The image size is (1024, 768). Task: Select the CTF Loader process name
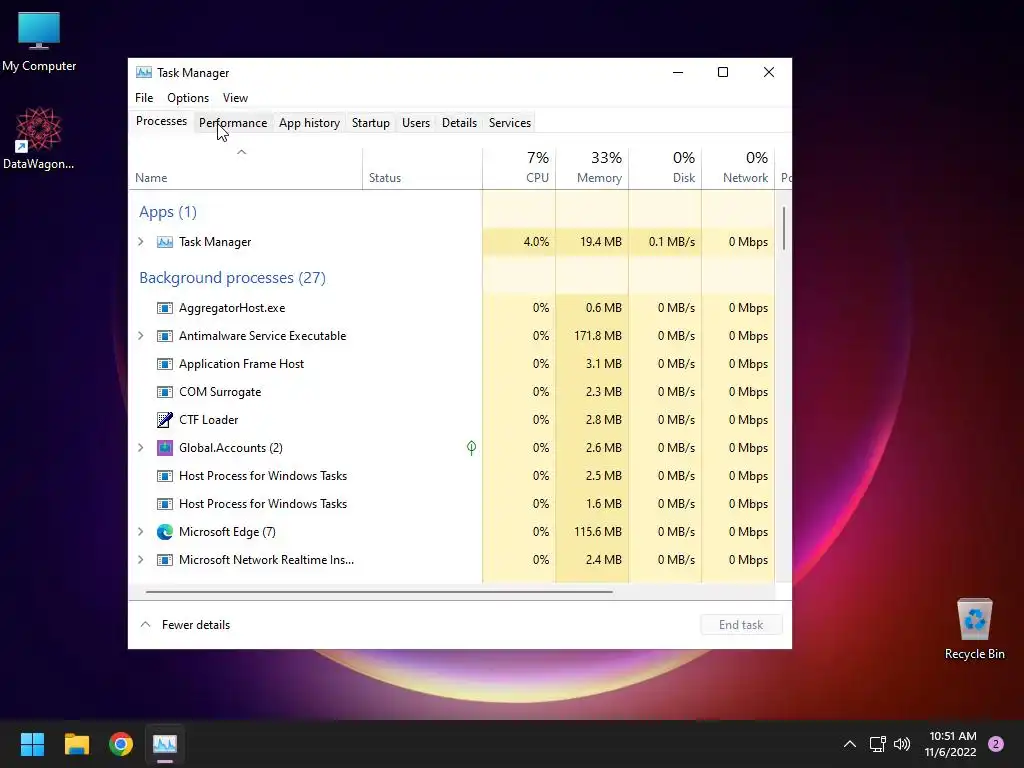tap(208, 420)
